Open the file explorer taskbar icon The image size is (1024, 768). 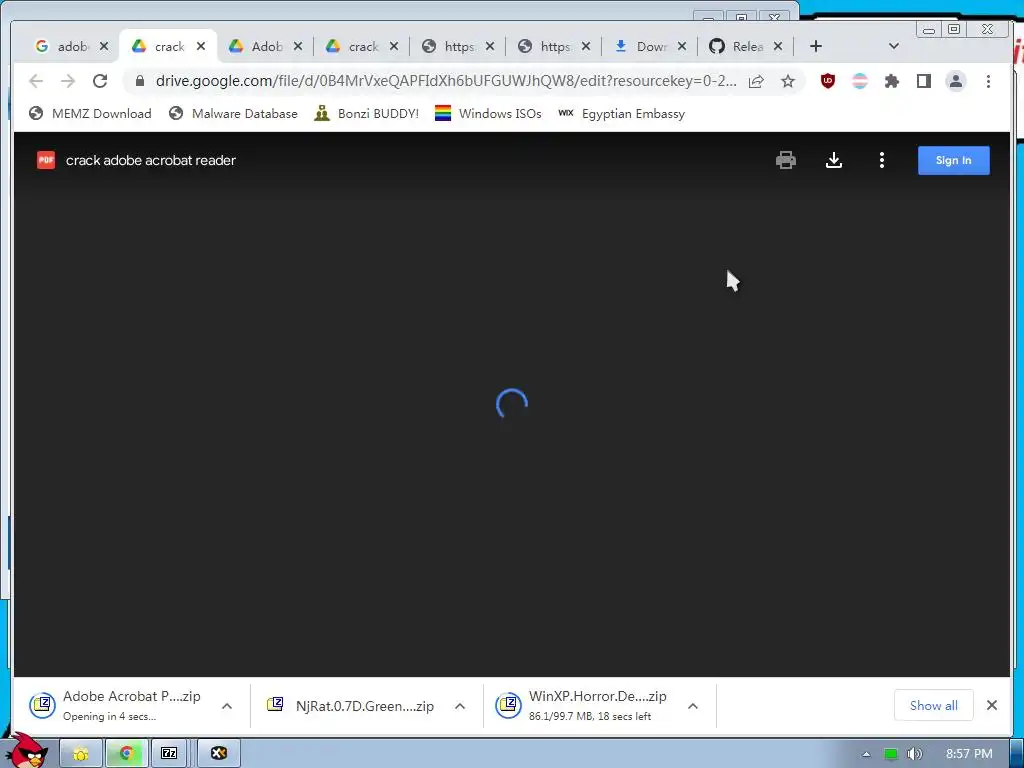coord(81,754)
